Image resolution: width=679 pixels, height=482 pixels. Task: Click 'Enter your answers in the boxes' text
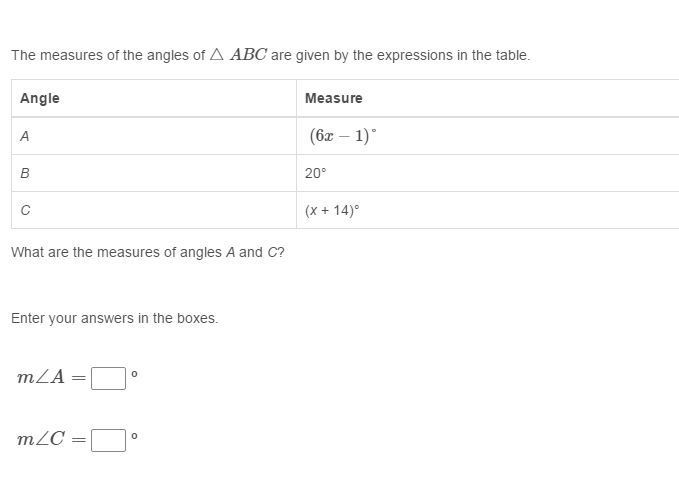tap(114, 318)
